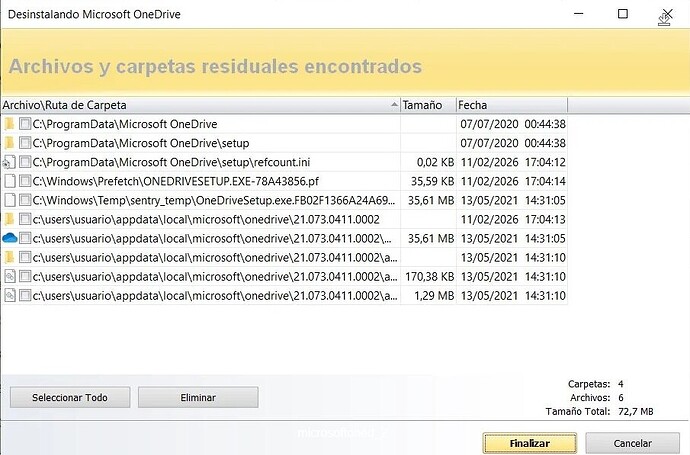The image size is (690, 455).
Task: Click date 11/02/2026 17:04:13
Action: pyautogui.click(x=513, y=219)
